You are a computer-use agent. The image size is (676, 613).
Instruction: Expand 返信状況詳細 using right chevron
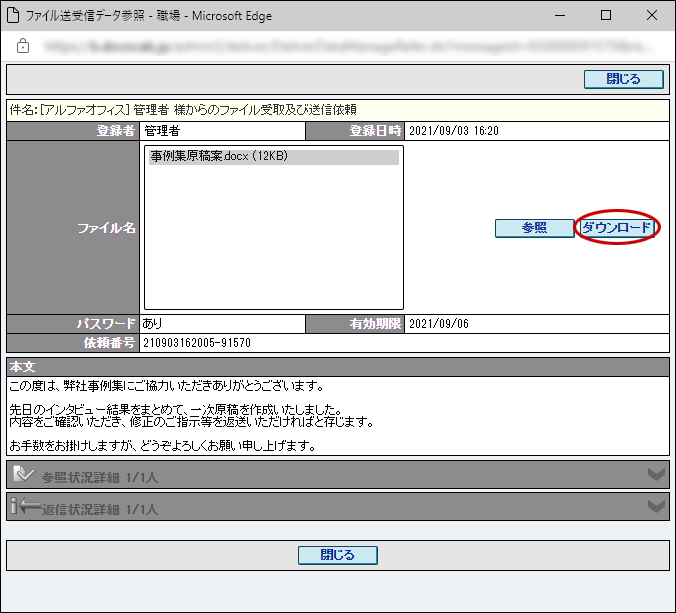tap(656, 507)
